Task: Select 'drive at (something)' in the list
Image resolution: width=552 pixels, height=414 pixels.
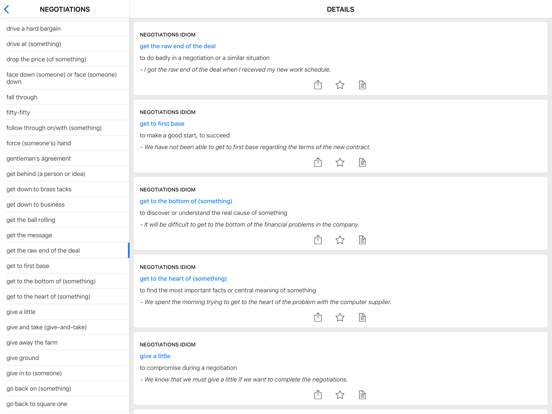Action: [65, 44]
